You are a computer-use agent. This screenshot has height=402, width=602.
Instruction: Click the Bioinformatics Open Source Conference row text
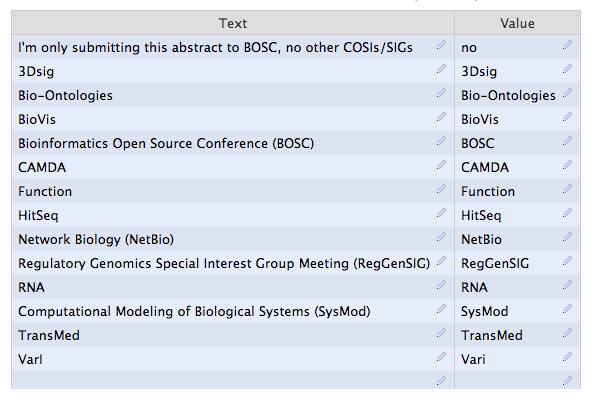click(166, 143)
